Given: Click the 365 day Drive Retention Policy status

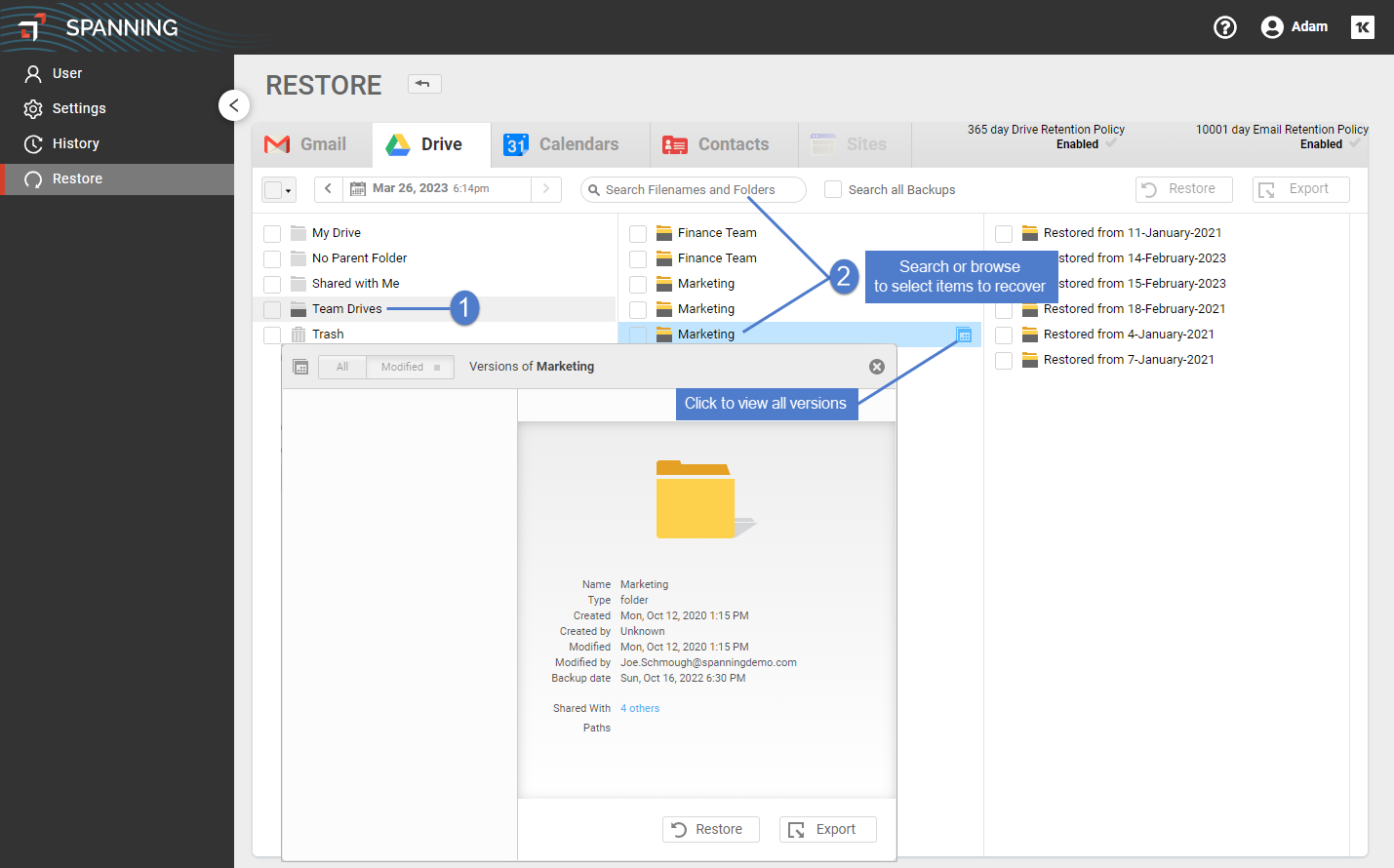Looking at the screenshot, I should tap(1046, 137).
